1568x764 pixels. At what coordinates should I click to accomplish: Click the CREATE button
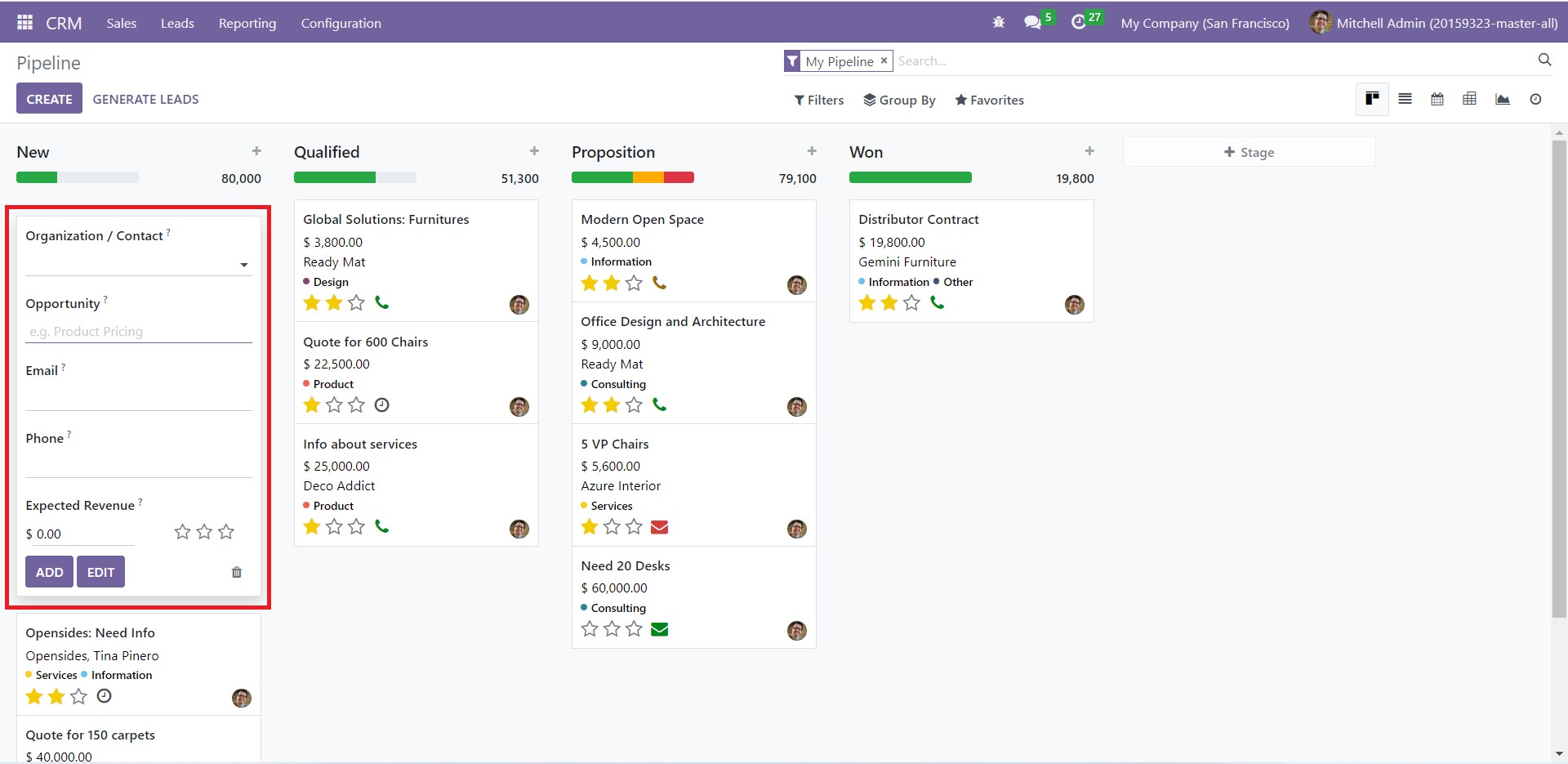[x=49, y=98]
